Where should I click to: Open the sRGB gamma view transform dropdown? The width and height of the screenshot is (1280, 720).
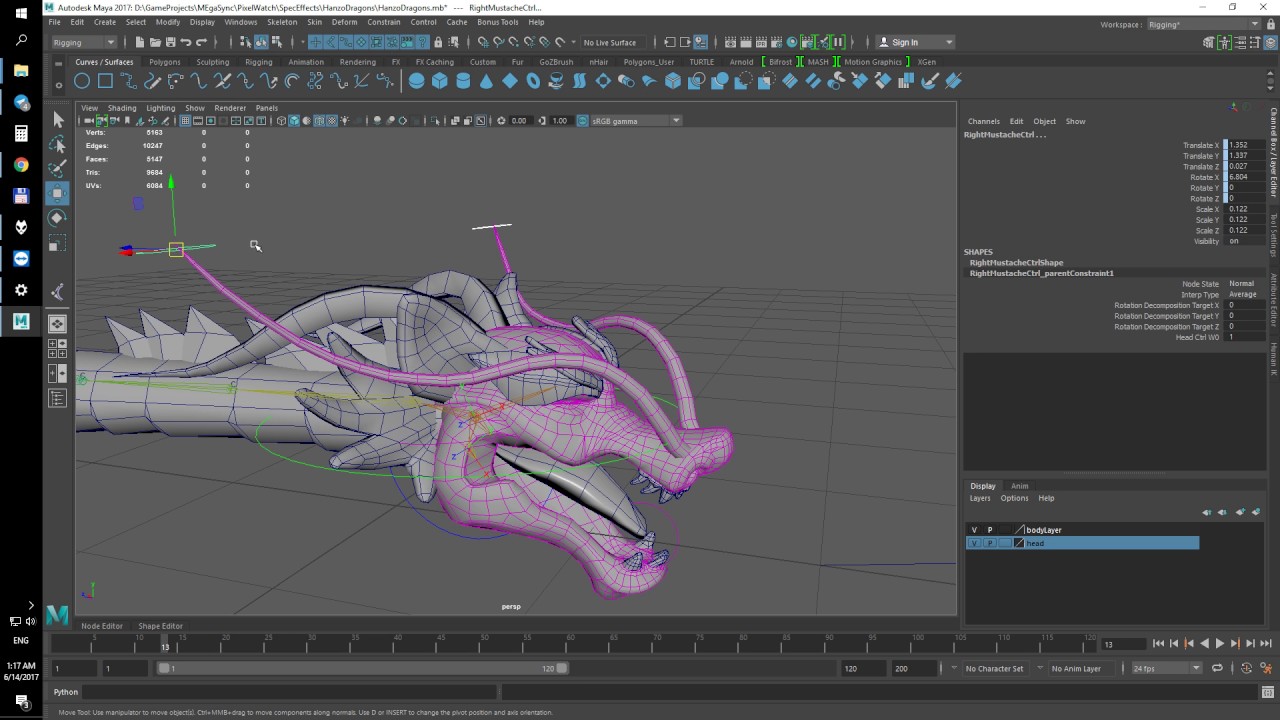point(636,121)
